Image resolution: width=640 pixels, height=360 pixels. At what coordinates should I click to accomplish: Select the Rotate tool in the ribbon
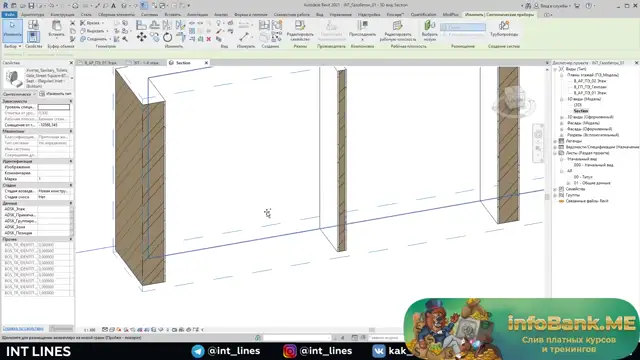(167, 38)
